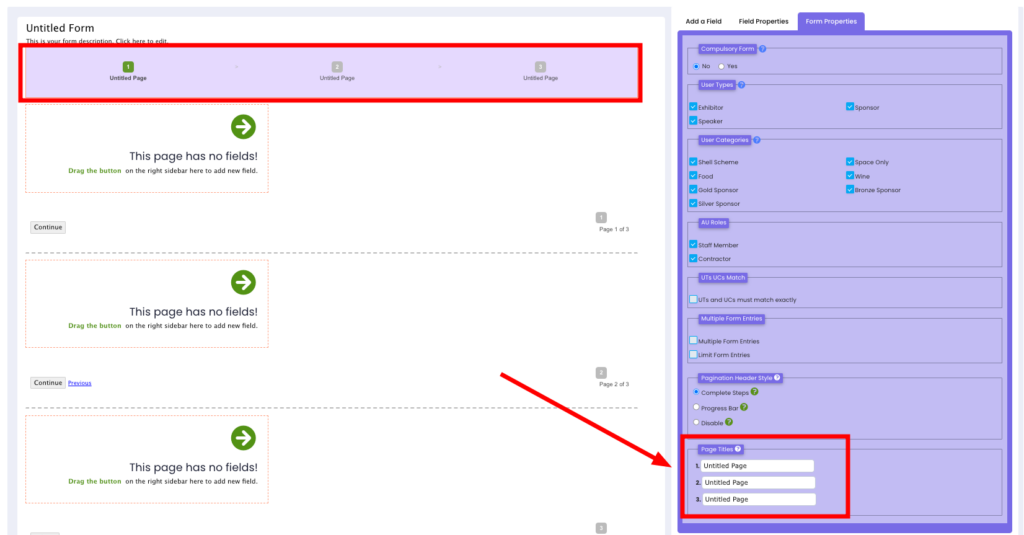Check UTs and UCs must match exactly
The image size is (1024, 535).
693,299
